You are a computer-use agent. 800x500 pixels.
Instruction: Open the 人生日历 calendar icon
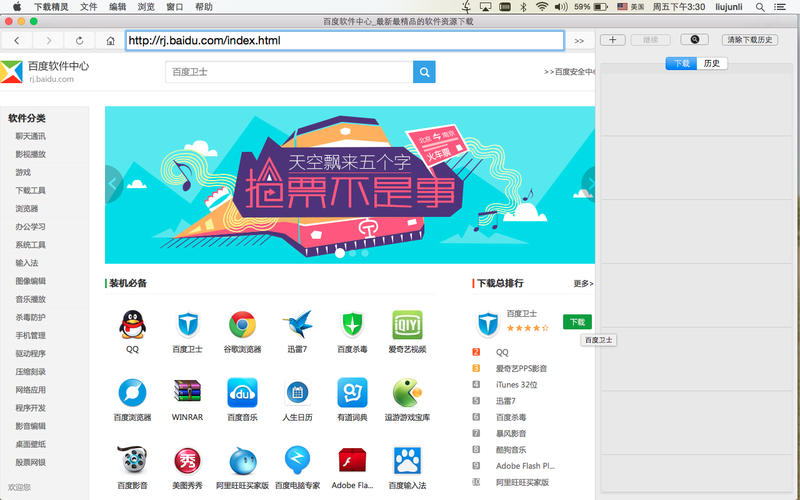(x=297, y=392)
